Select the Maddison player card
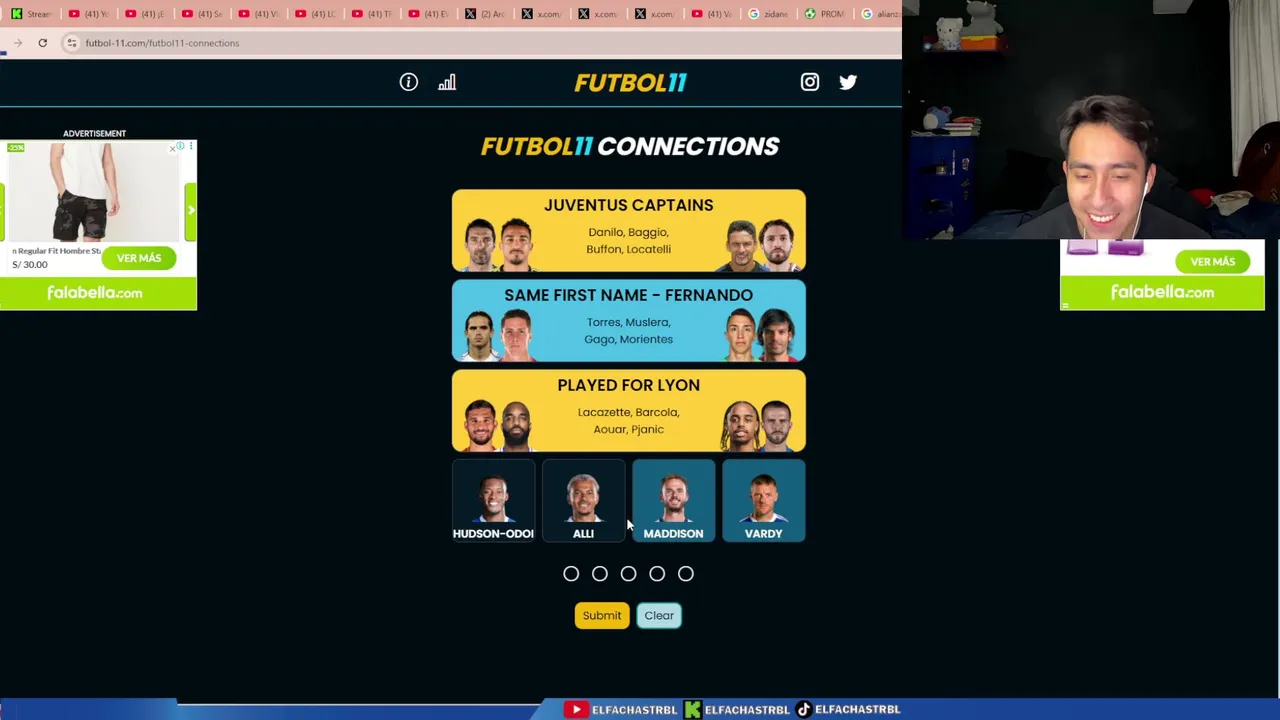Image resolution: width=1280 pixels, height=720 pixels. tap(673, 501)
